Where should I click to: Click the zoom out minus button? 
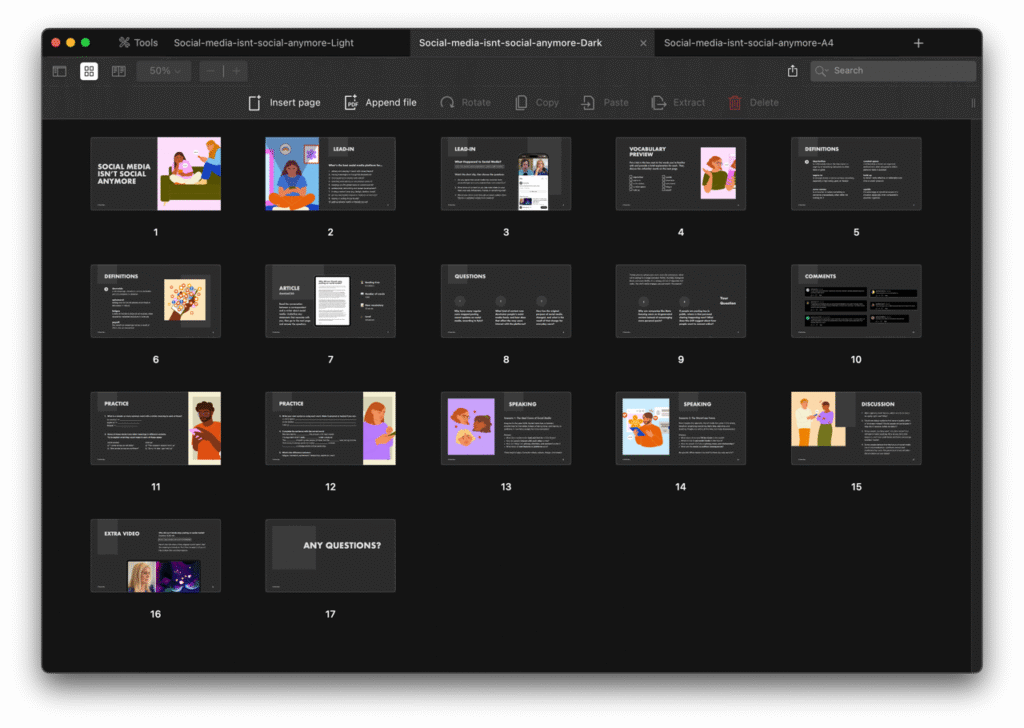point(211,71)
